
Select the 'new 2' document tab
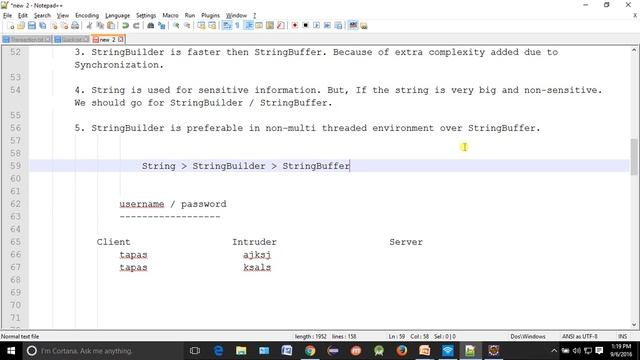coord(108,40)
